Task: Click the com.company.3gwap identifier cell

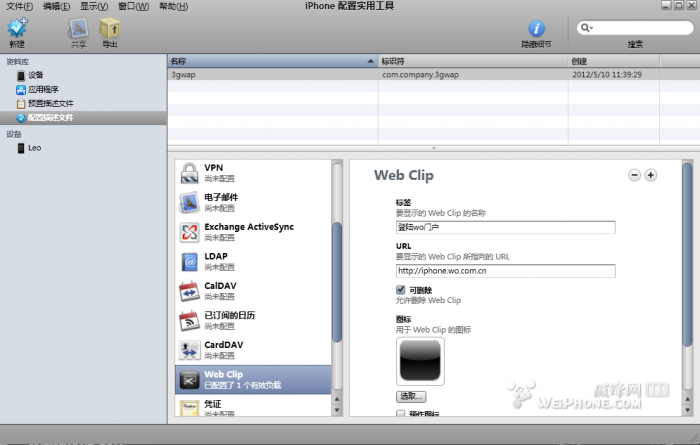Action: (x=421, y=75)
